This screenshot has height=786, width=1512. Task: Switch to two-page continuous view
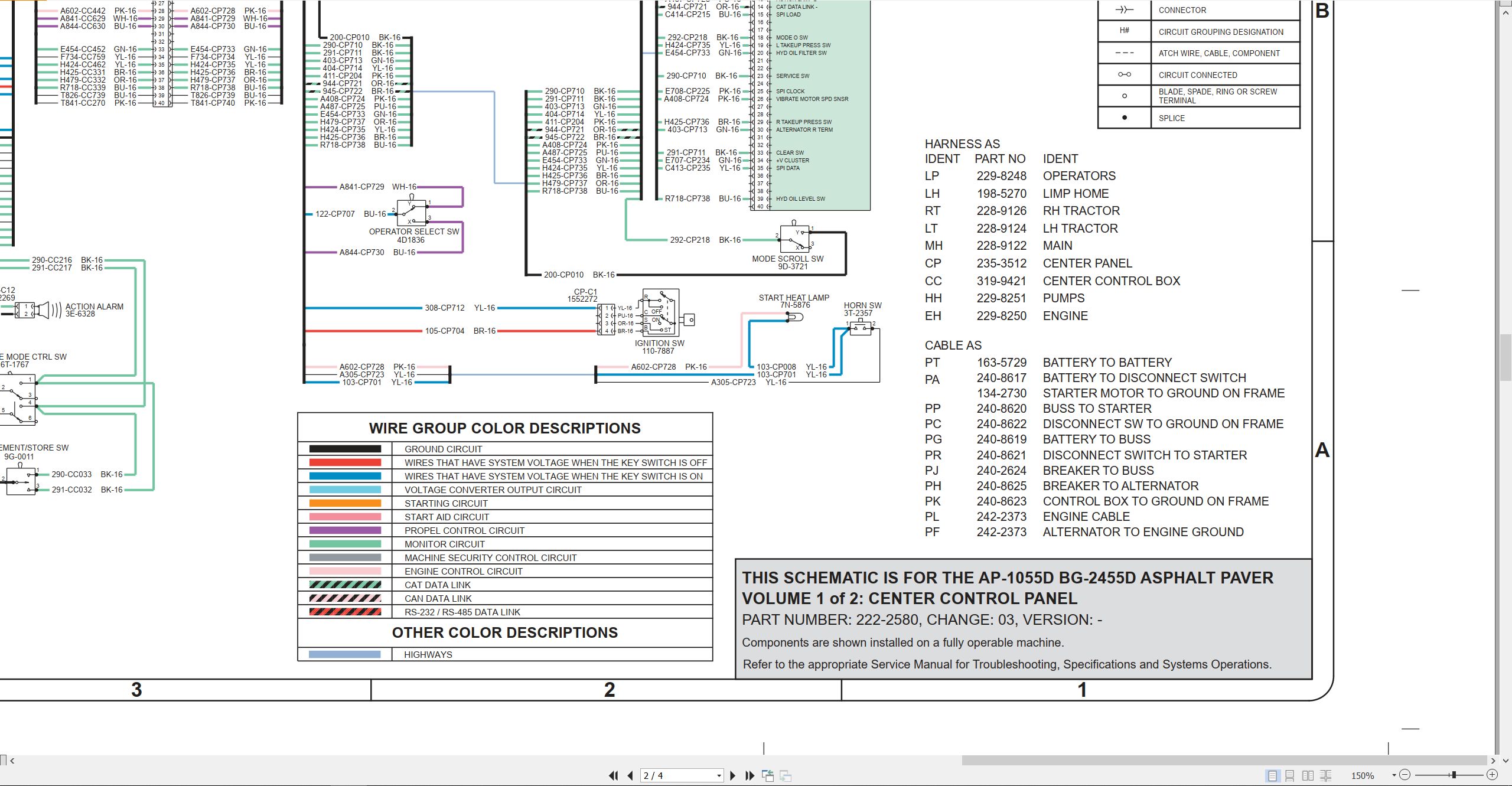pyautogui.click(x=1326, y=775)
